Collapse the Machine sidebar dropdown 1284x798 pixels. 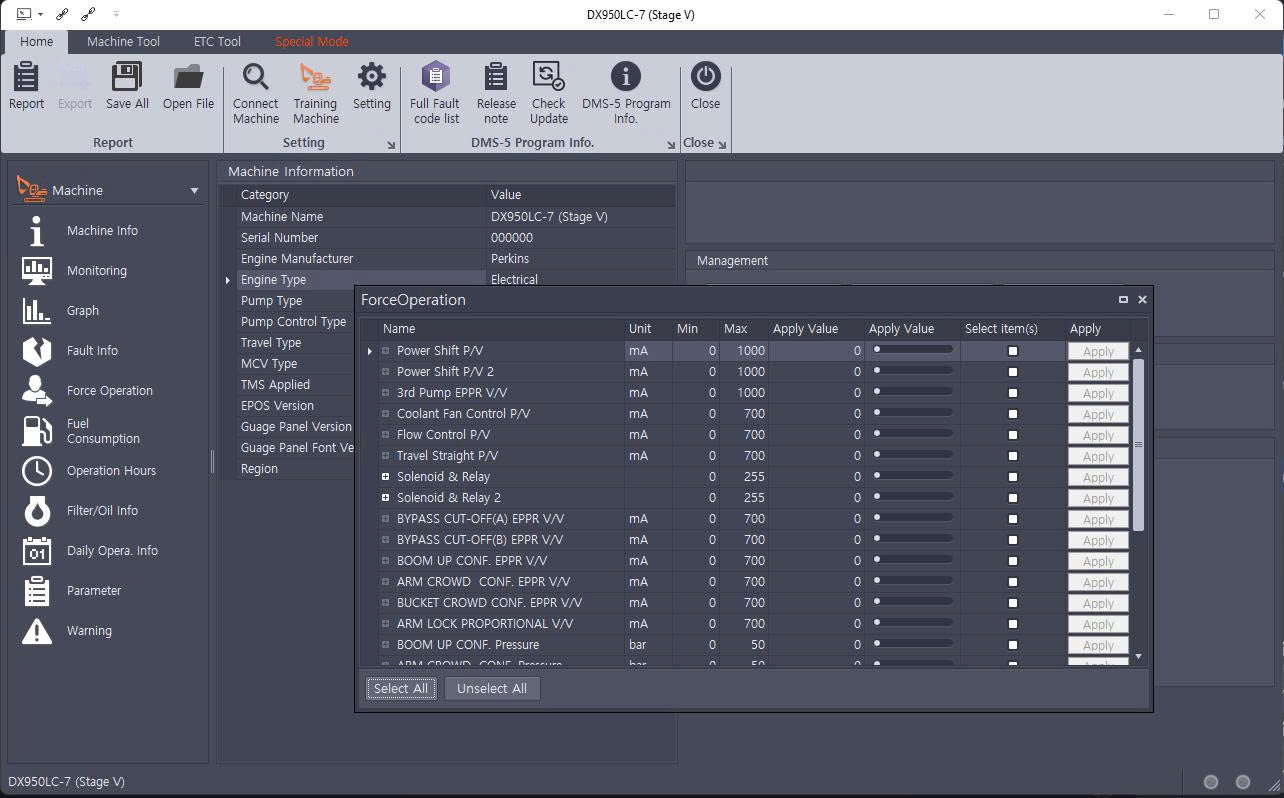tap(193, 189)
